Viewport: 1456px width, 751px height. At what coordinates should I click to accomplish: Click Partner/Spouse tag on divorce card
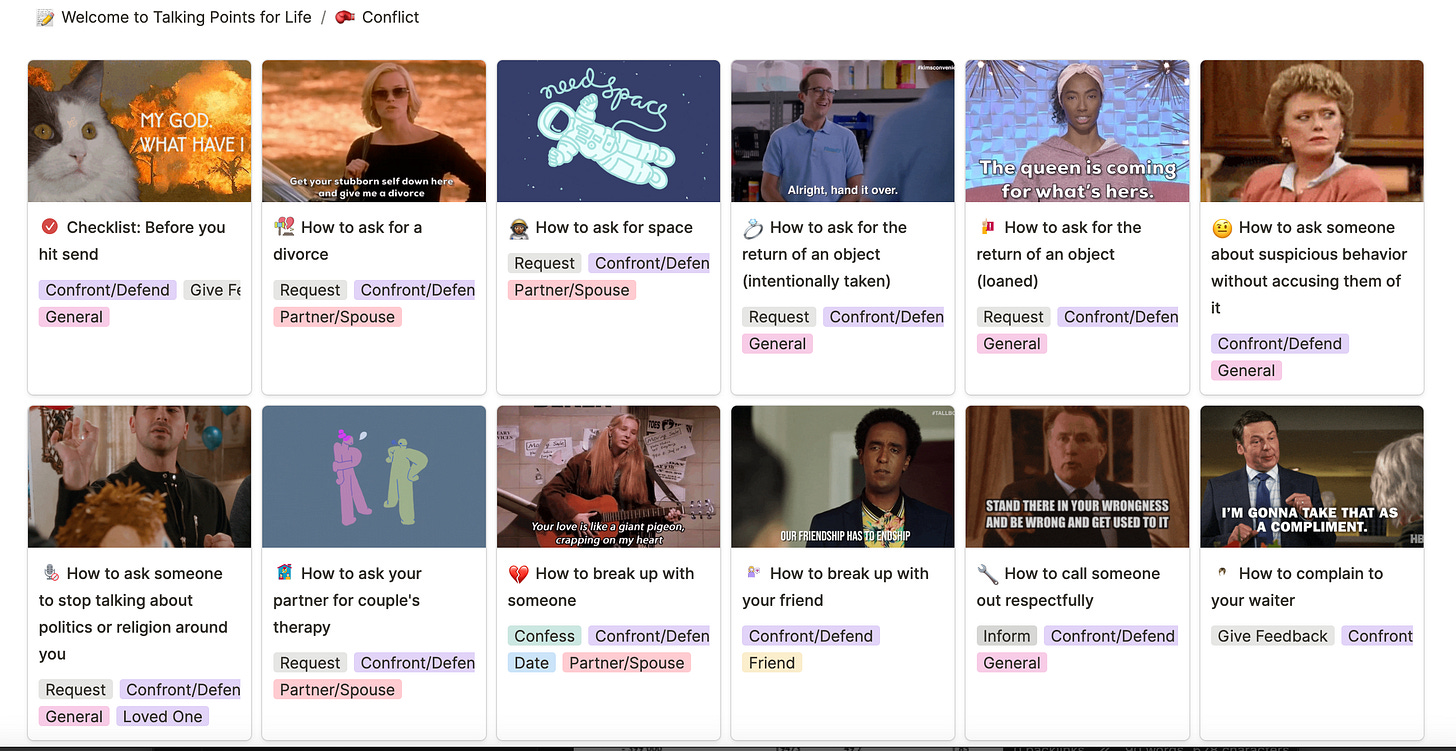click(x=337, y=317)
